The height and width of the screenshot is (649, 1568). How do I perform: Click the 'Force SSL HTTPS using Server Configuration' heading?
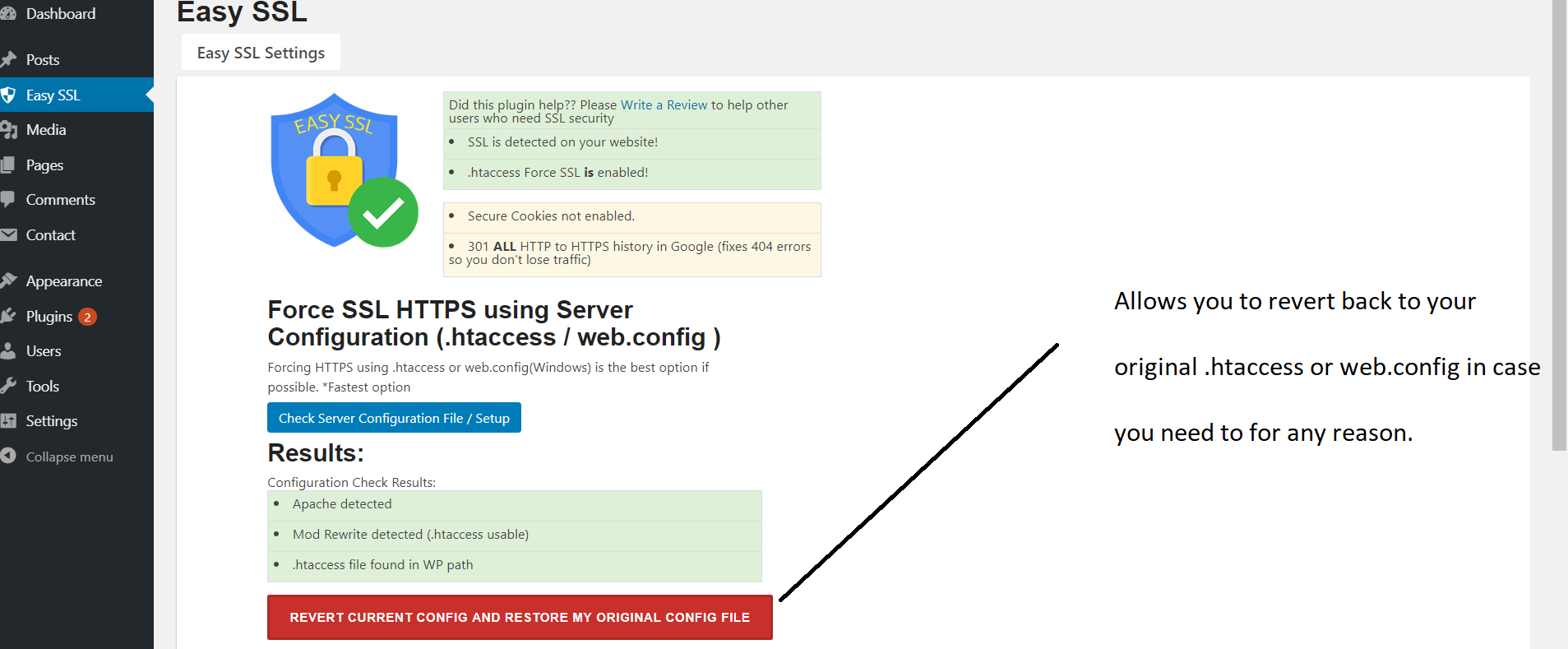pos(494,323)
